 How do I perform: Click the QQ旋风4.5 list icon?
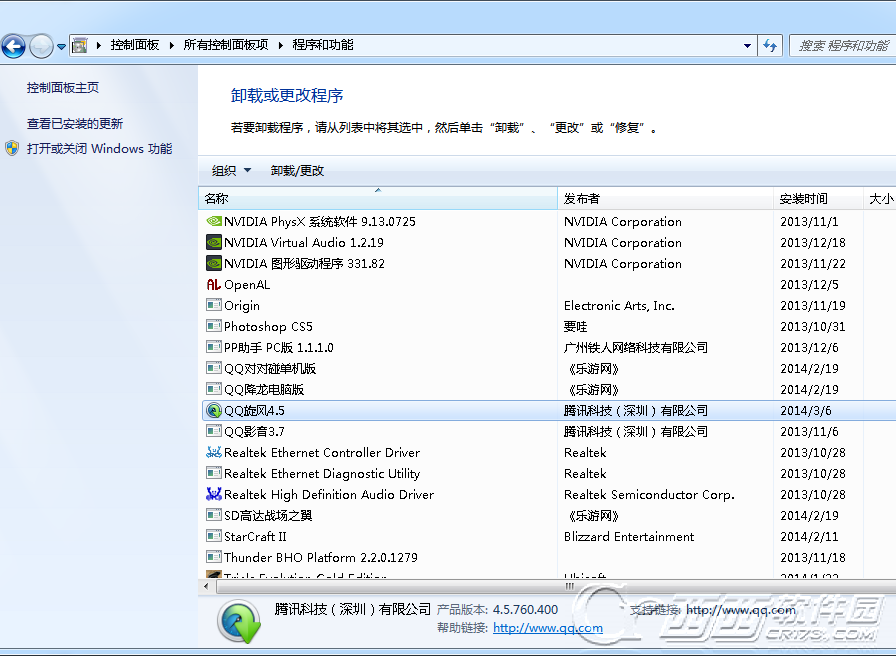(x=214, y=410)
